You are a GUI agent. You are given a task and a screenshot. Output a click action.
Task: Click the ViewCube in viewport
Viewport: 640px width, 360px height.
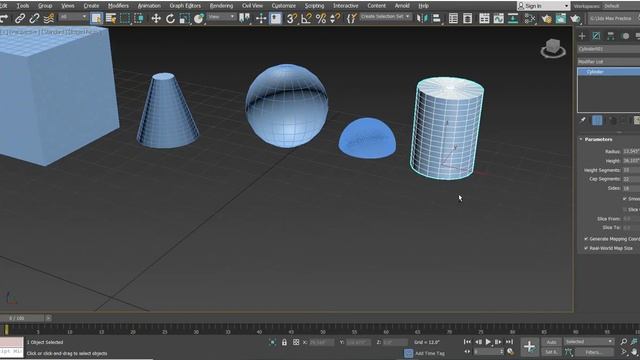pos(553,48)
